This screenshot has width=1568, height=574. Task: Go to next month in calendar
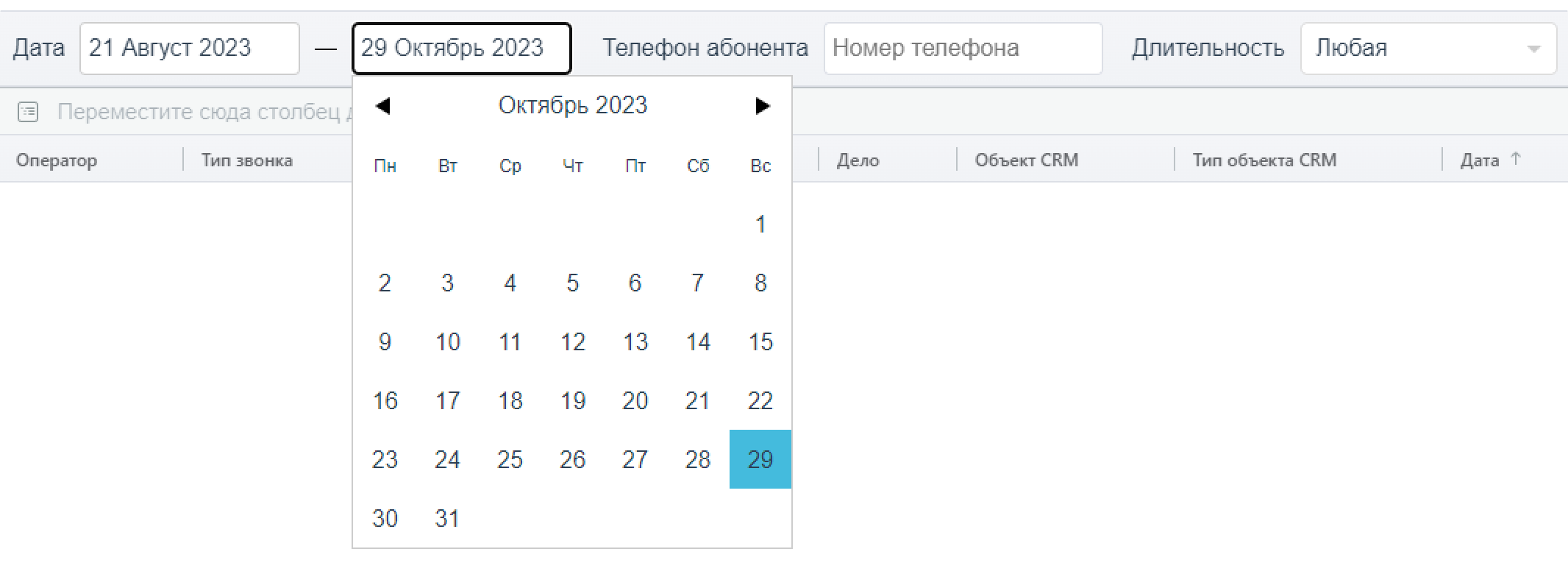(x=762, y=106)
